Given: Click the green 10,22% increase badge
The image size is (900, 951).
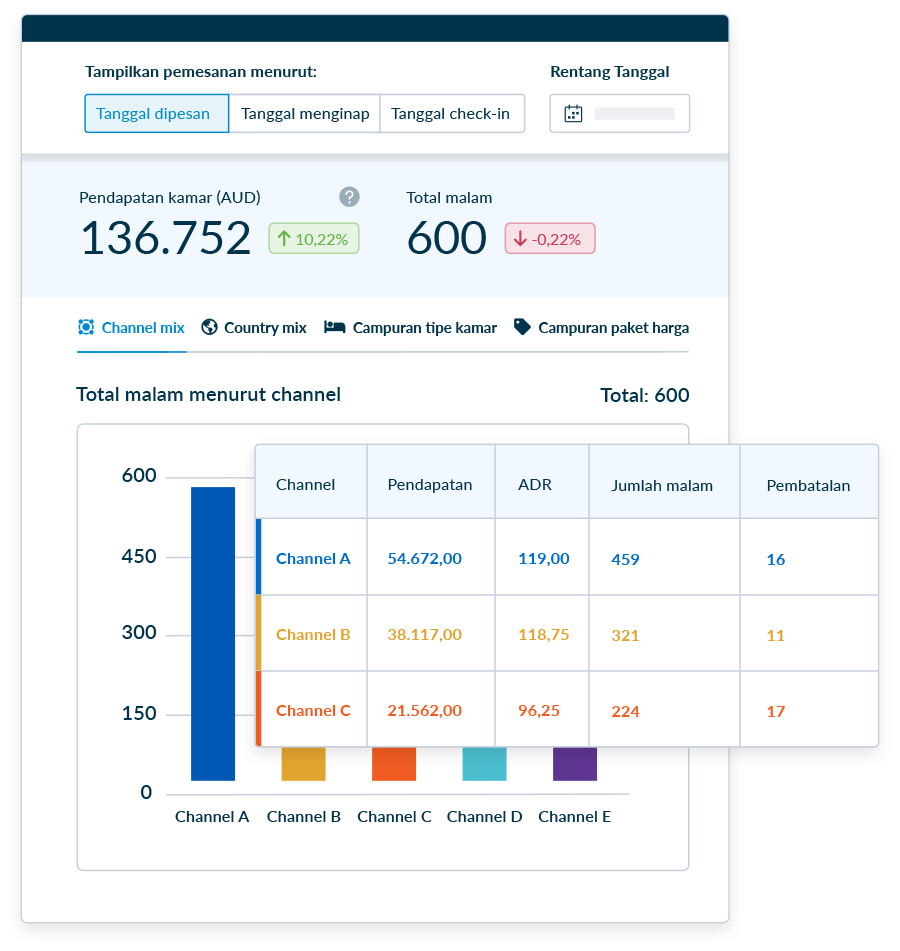Looking at the screenshot, I should (x=313, y=238).
